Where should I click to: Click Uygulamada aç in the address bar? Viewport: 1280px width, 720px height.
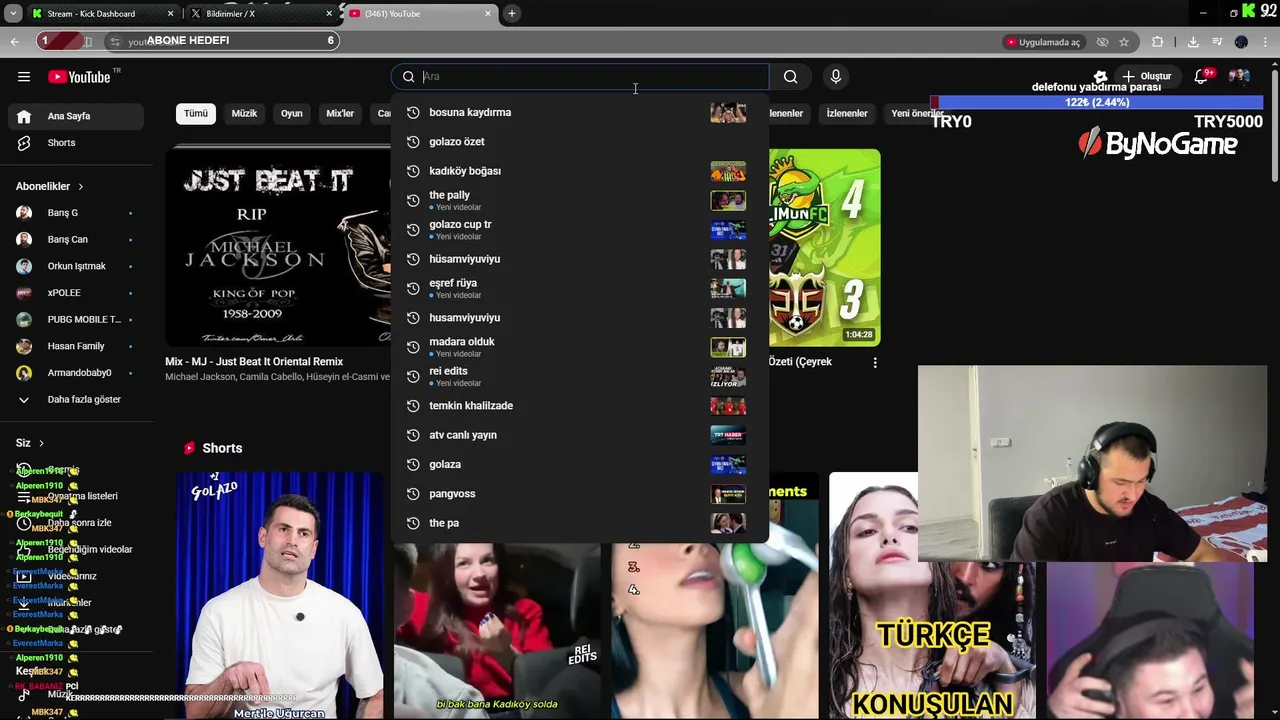pos(1043,42)
